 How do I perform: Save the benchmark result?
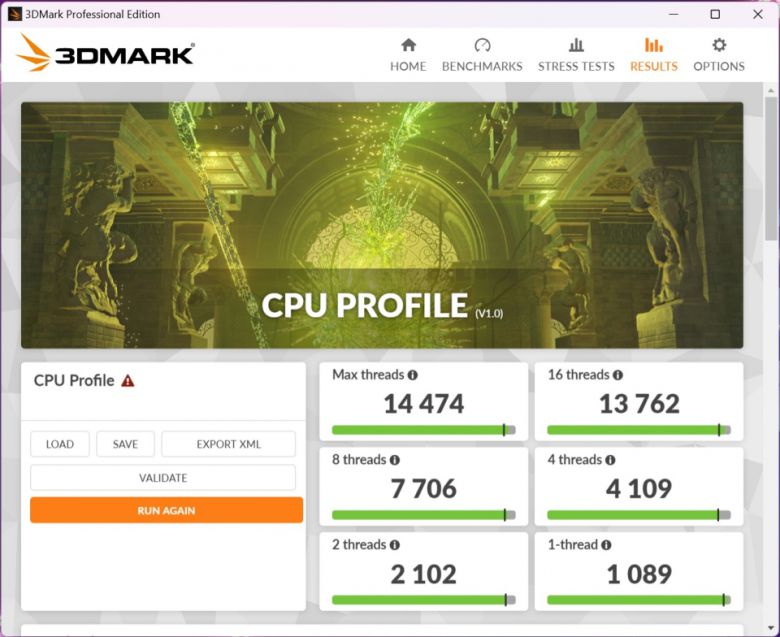click(125, 444)
